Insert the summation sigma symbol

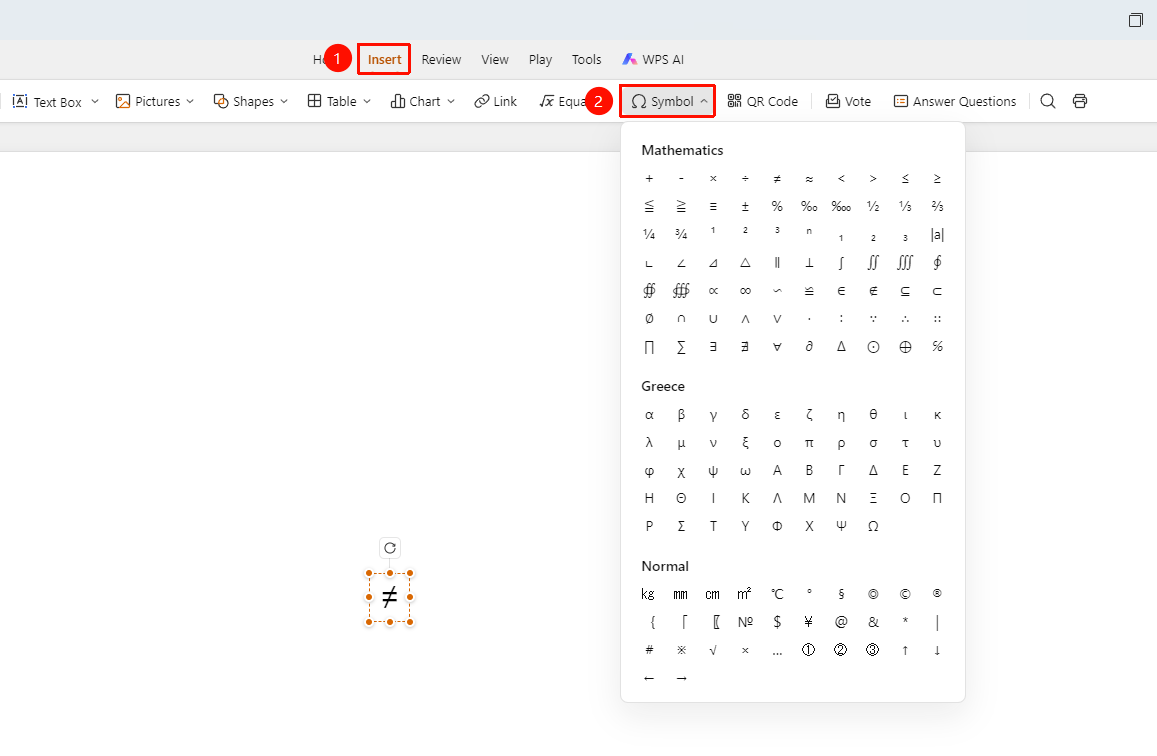click(681, 347)
